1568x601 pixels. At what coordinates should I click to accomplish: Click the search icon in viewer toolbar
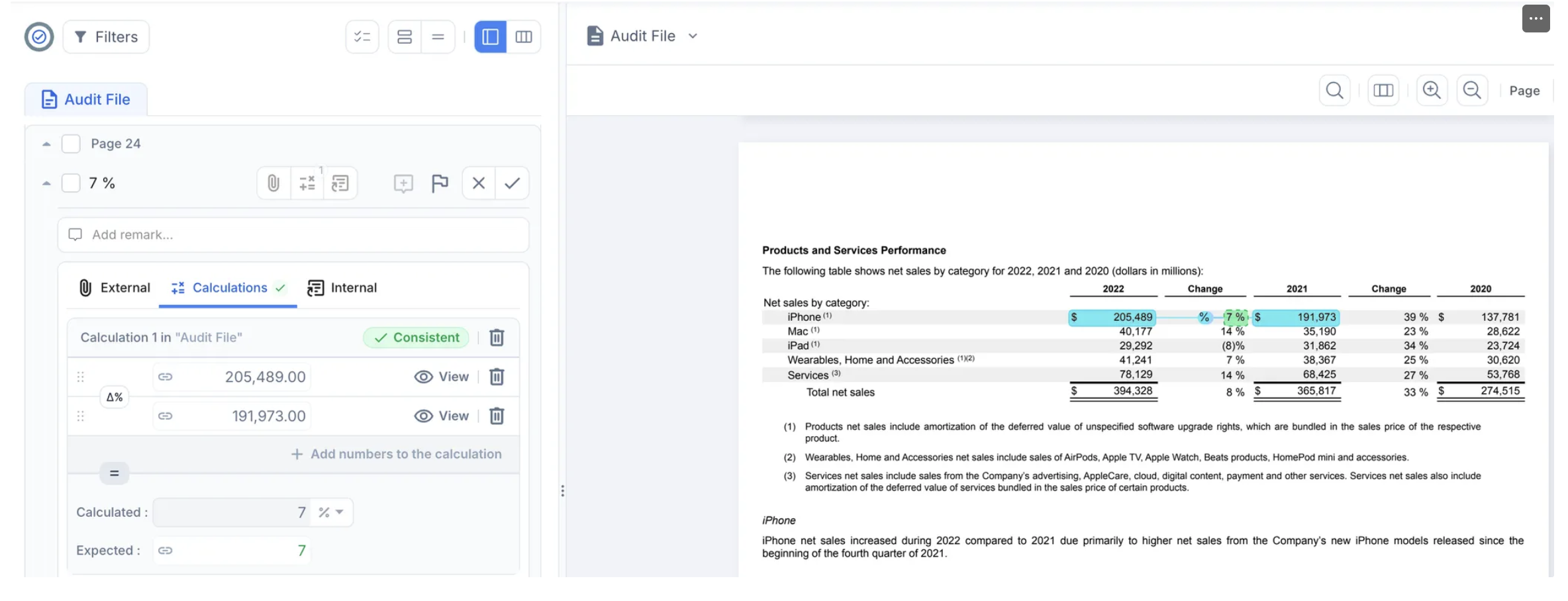coord(1335,91)
